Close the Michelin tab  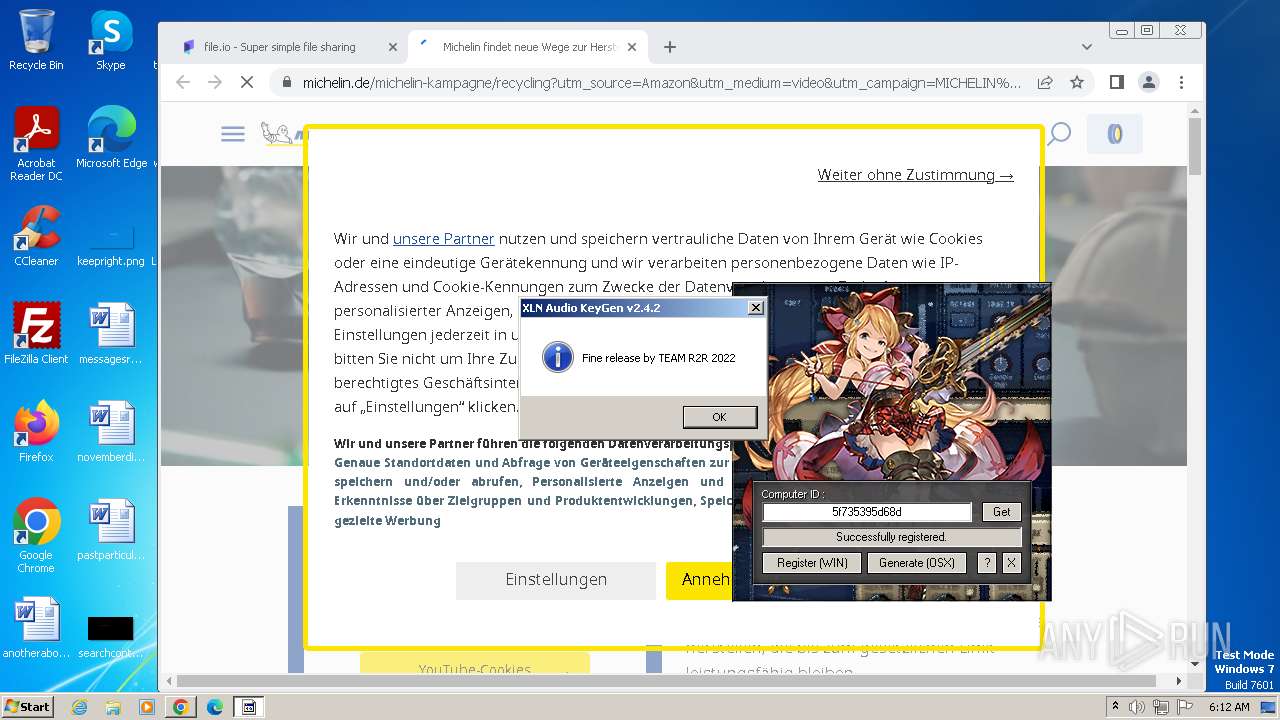tap(633, 47)
